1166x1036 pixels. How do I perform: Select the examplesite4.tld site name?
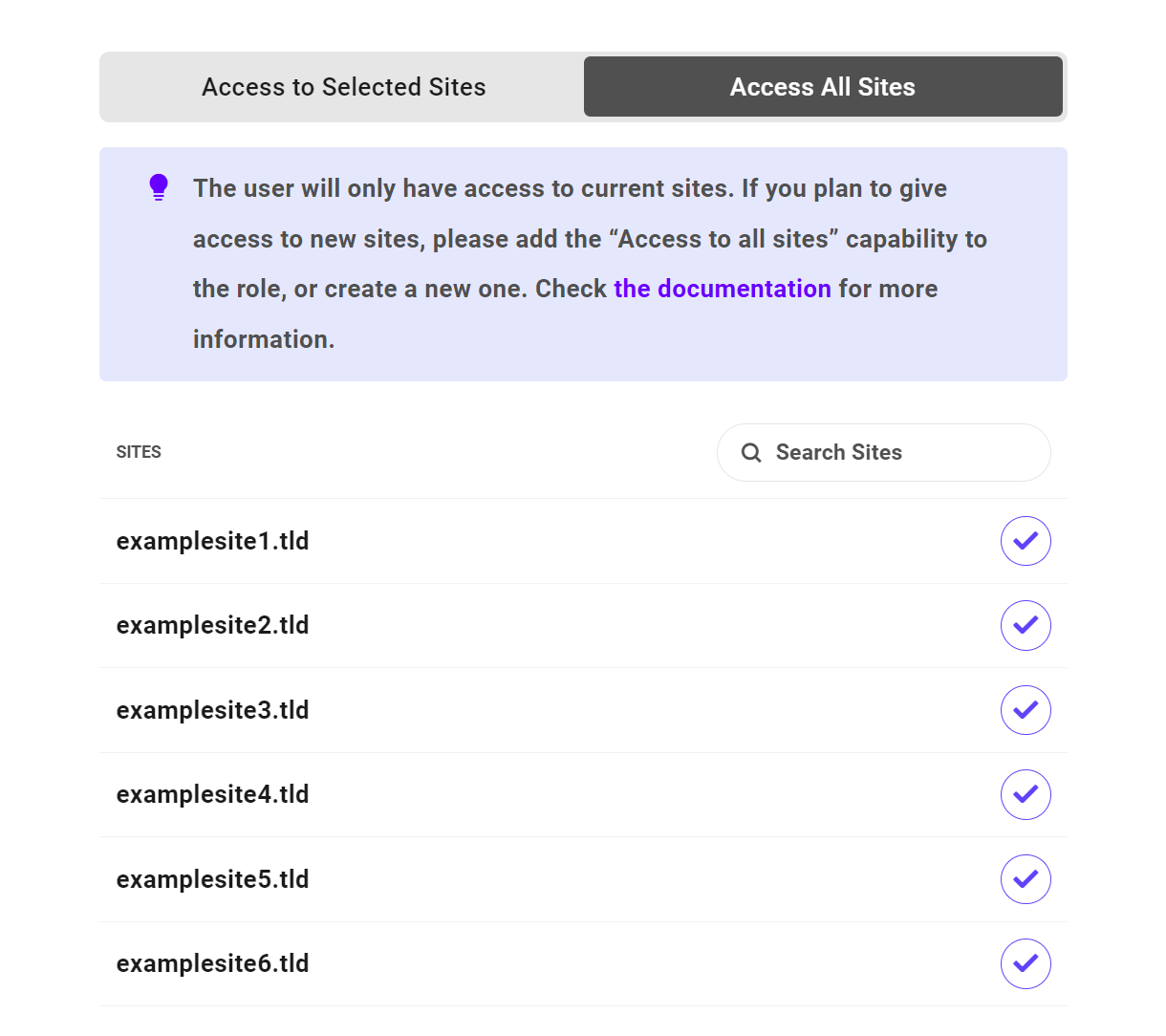click(x=213, y=794)
